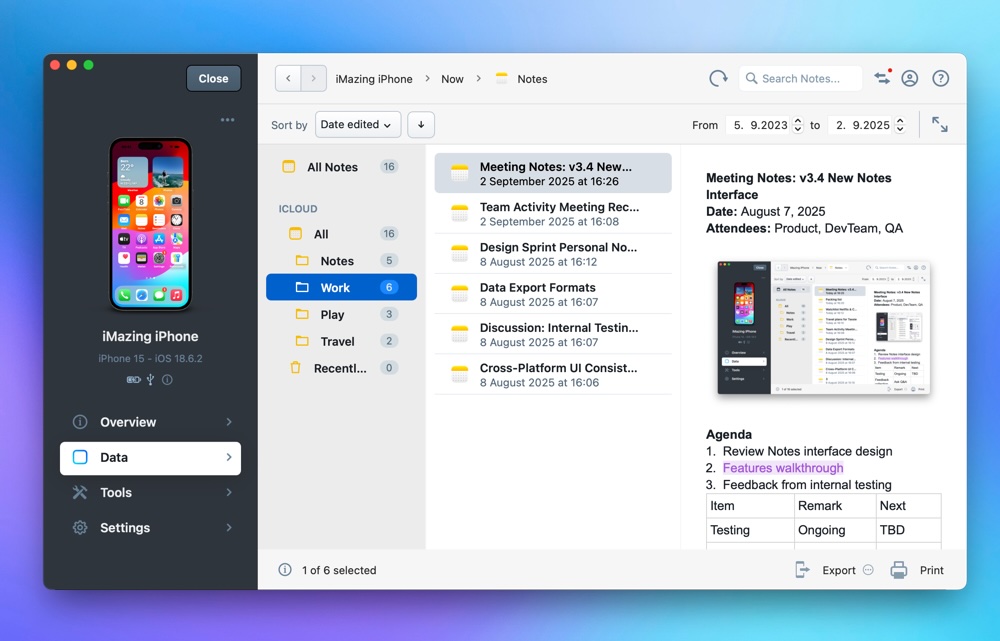Select the Discussion: Internal Testin... note
The width and height of the screenshot is (1000, 641).
553,334
